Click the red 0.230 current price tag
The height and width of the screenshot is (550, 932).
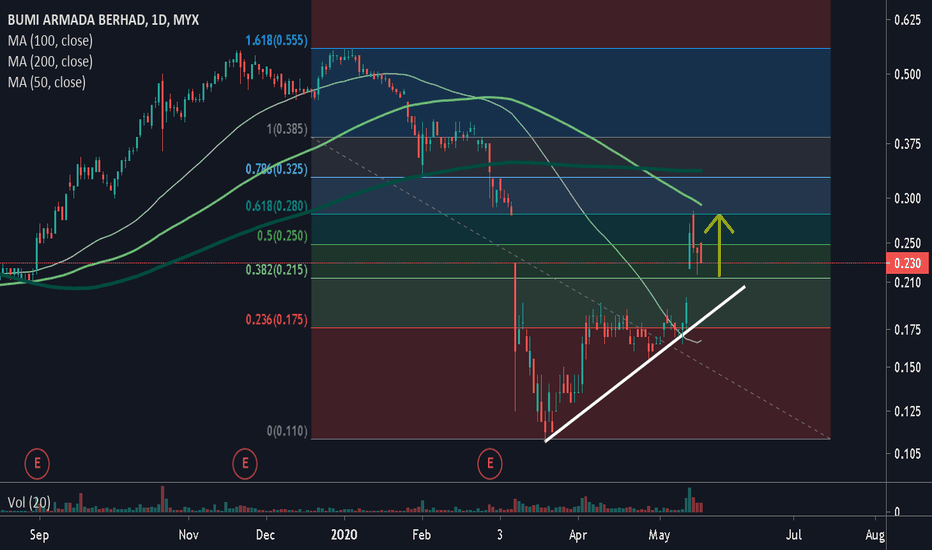pyautogui.click(x=907, y=263)
